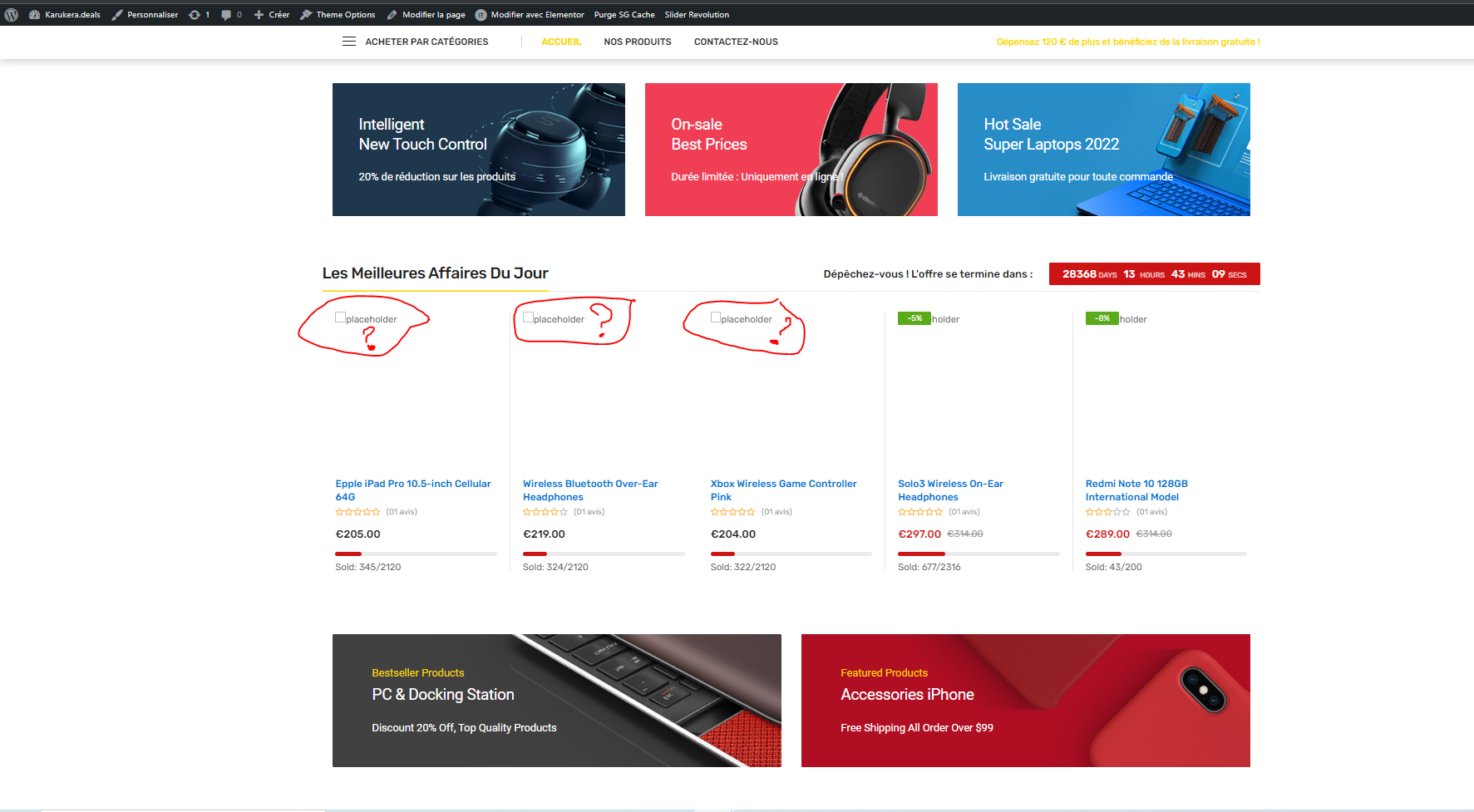Open Solo3 Wireless On-Ear Headphones
1474x812 pixels.
pyautogui.click(x=950, y=490)
